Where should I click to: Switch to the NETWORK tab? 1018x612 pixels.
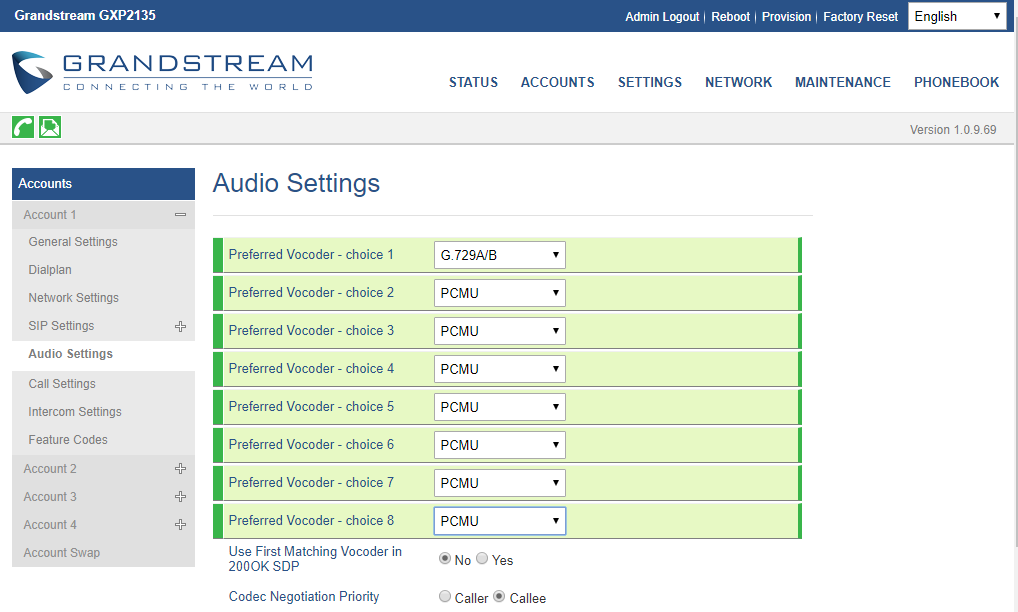[x=739, y=83]
